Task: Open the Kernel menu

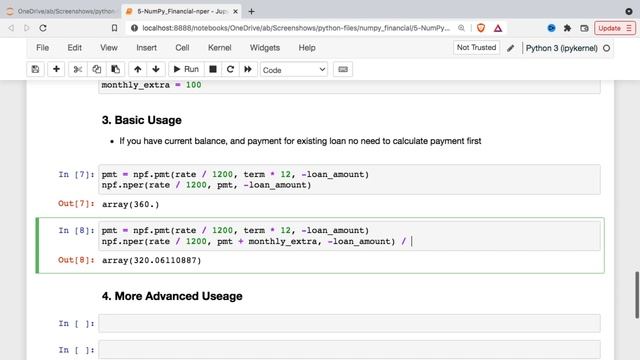Action: (x=220, y=48)
